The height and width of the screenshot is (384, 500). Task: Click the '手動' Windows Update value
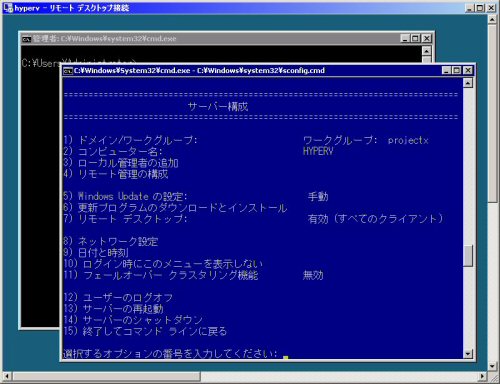318,196
